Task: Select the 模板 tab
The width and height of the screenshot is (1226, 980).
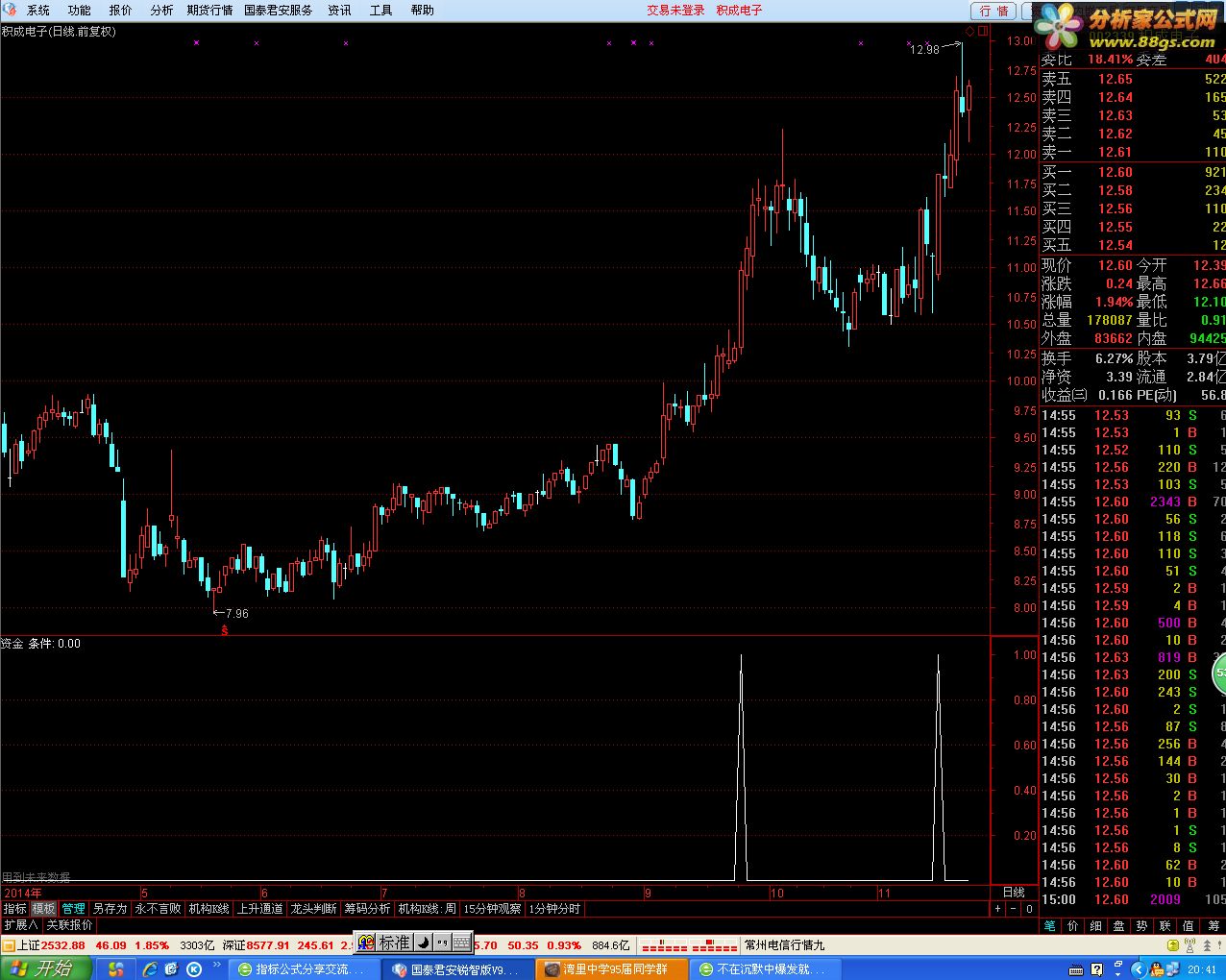Action: pos(44,908)
